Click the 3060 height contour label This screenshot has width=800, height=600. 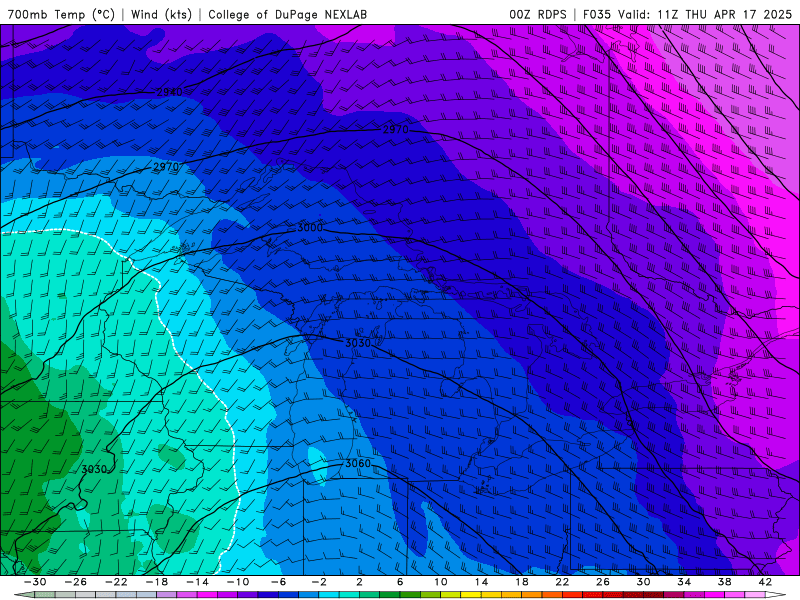point(358,463)
